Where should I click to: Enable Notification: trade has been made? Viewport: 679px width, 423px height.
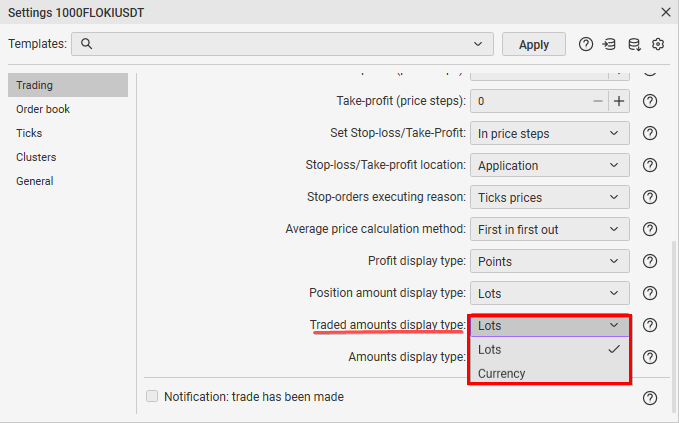click(152, 396)
